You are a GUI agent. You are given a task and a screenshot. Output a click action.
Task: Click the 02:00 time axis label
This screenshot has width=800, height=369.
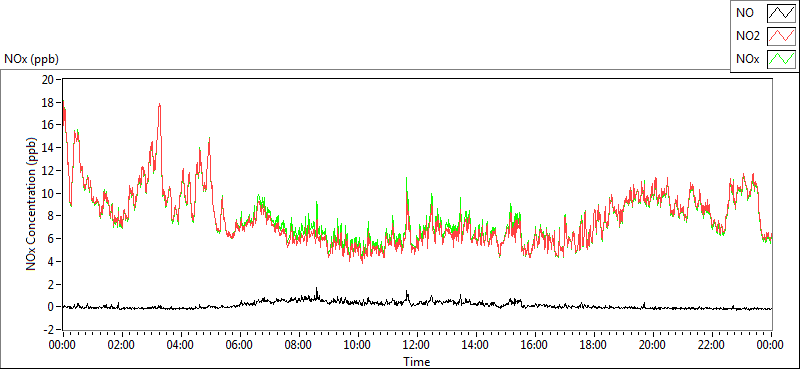121,345
